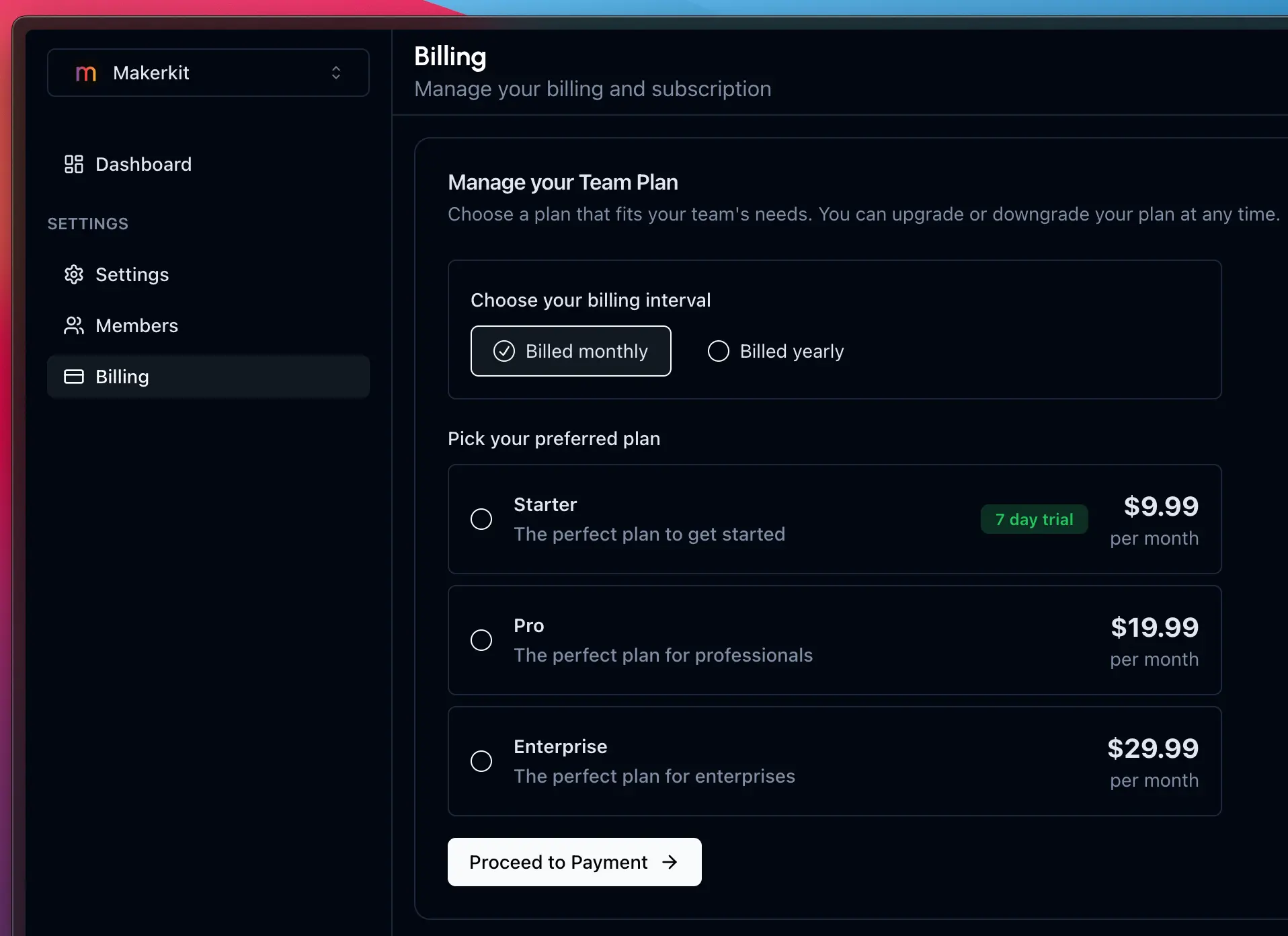Open the Members settings page
Viewport: 1288px width, 936px height.
pos(136,325)
